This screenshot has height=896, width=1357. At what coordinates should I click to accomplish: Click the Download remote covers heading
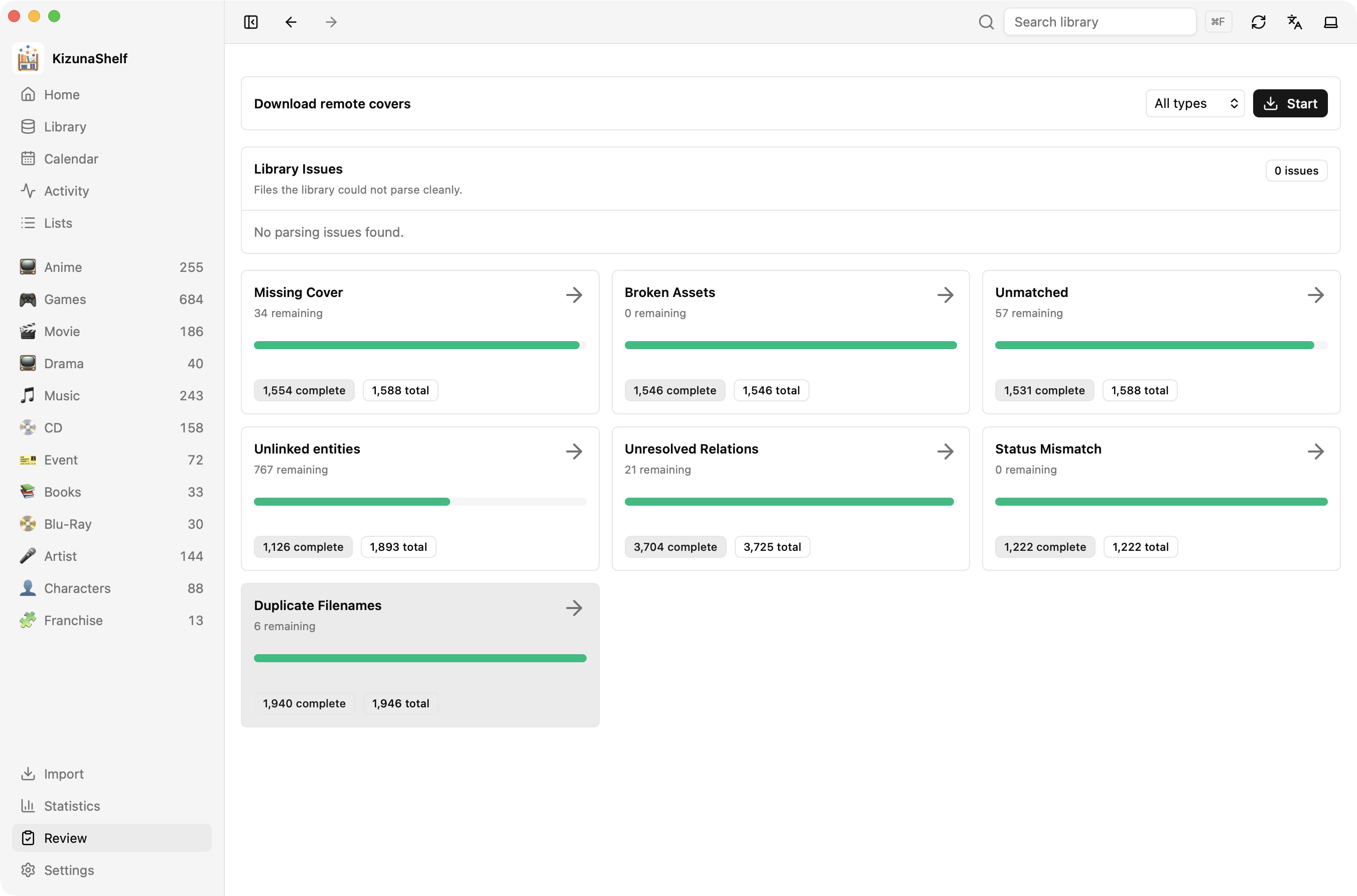pyautogui.click(x=332, y=103)
